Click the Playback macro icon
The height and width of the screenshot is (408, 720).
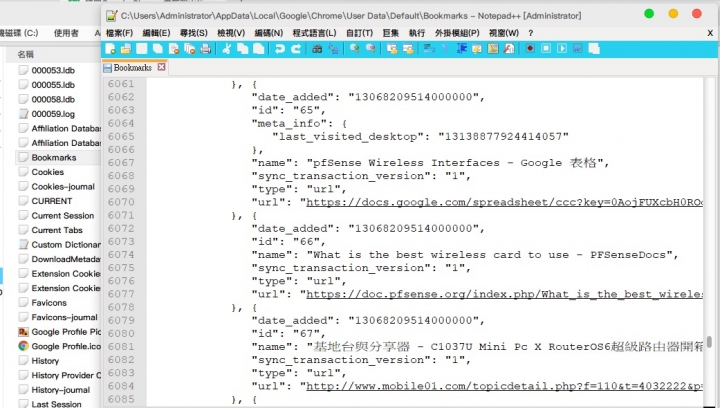pos(562,49)
